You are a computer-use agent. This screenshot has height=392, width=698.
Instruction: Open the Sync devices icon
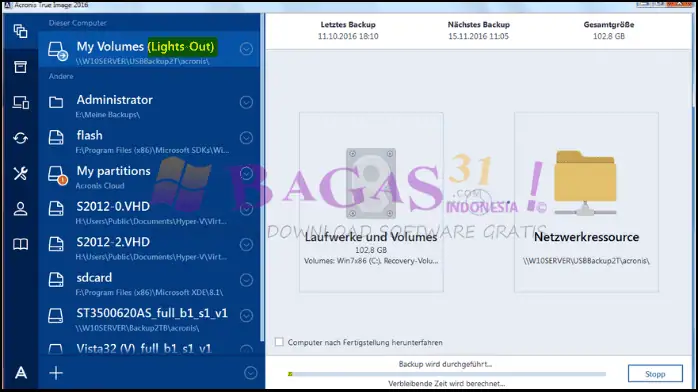point(20,102)
